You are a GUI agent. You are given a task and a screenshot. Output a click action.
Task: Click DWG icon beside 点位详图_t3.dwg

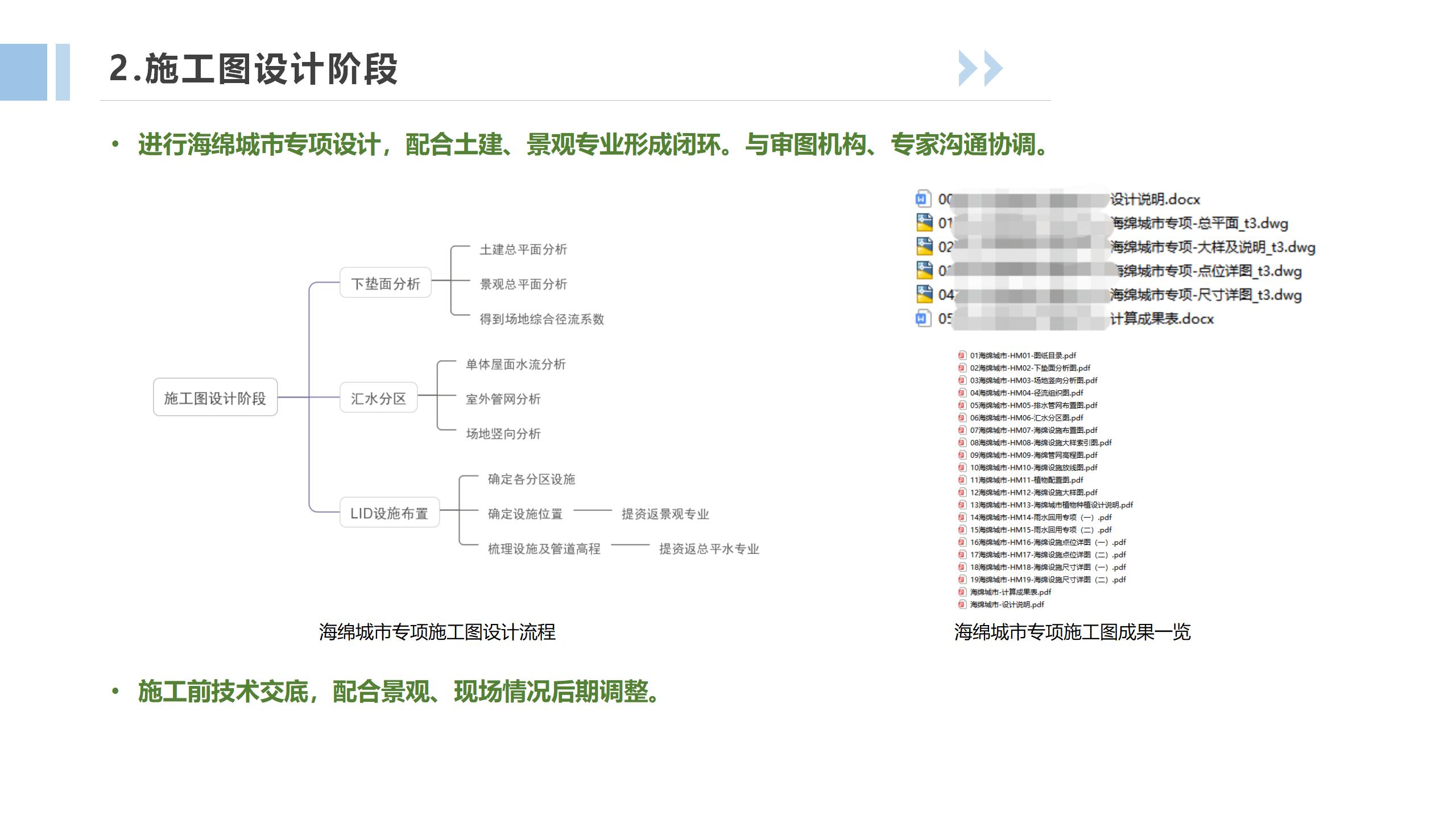924,270
